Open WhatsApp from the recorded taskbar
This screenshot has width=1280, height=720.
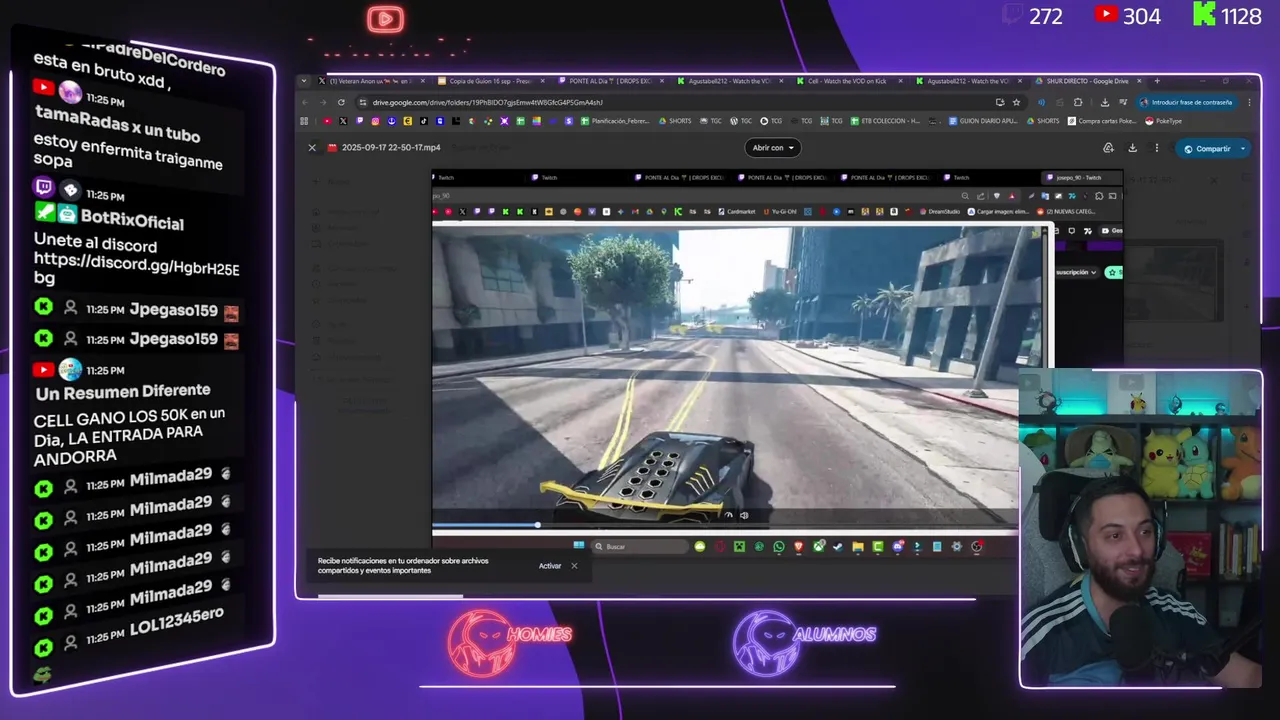tap(779, 546)
